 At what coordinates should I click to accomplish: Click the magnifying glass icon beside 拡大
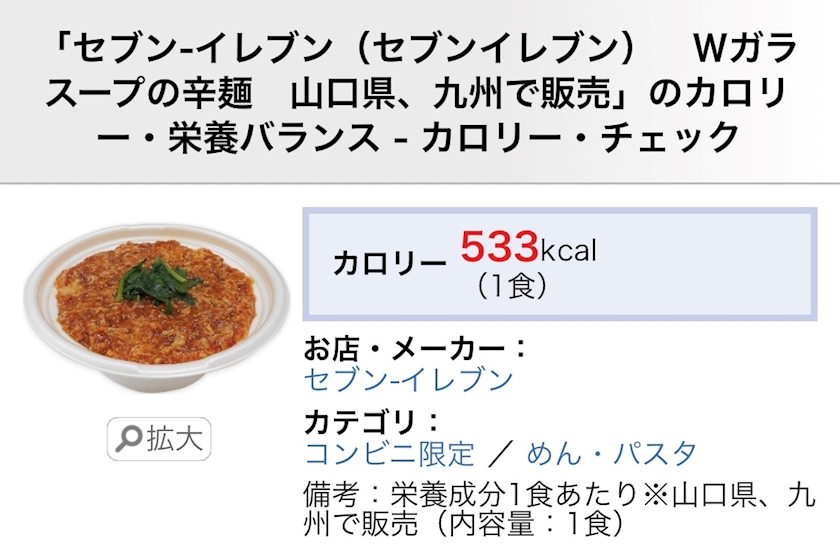129,439
